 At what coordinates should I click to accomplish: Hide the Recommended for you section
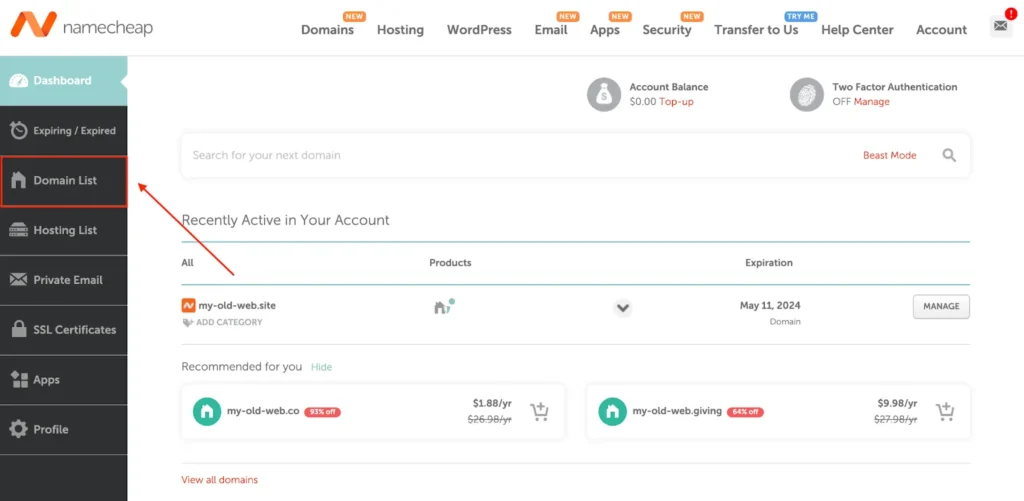click(321, 367)
